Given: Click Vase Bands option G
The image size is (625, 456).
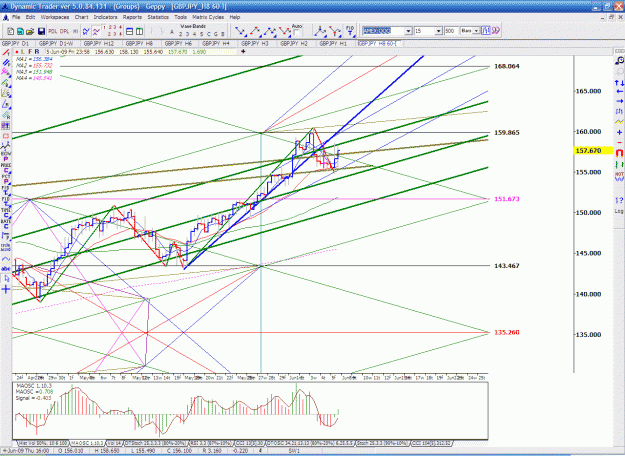Looking at the screenshot, I should click(216, 34).
